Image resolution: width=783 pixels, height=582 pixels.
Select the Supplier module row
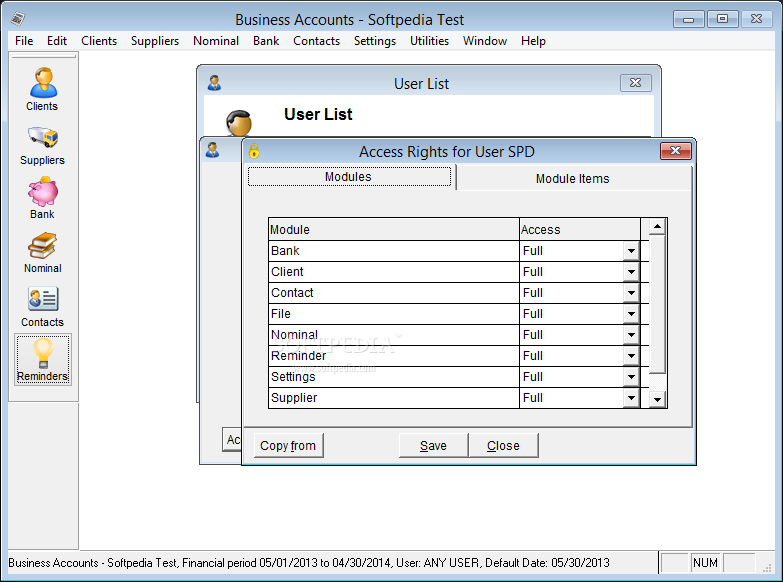tap(393, 398)
